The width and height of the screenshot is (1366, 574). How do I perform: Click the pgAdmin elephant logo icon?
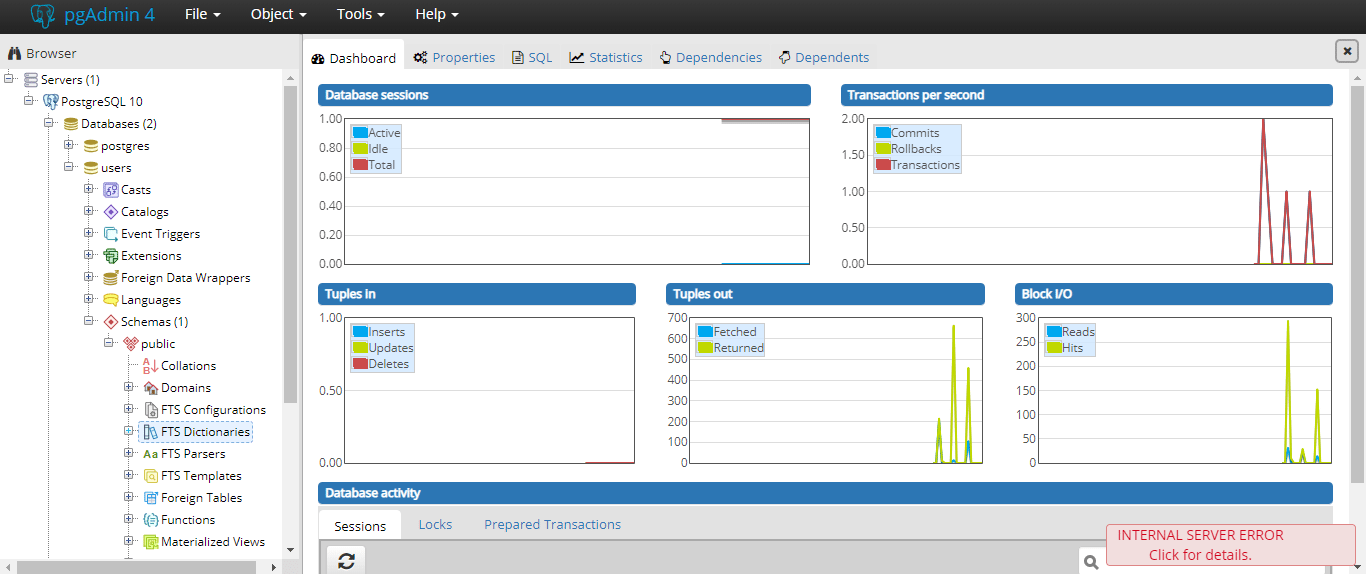(x=43, y=15)
